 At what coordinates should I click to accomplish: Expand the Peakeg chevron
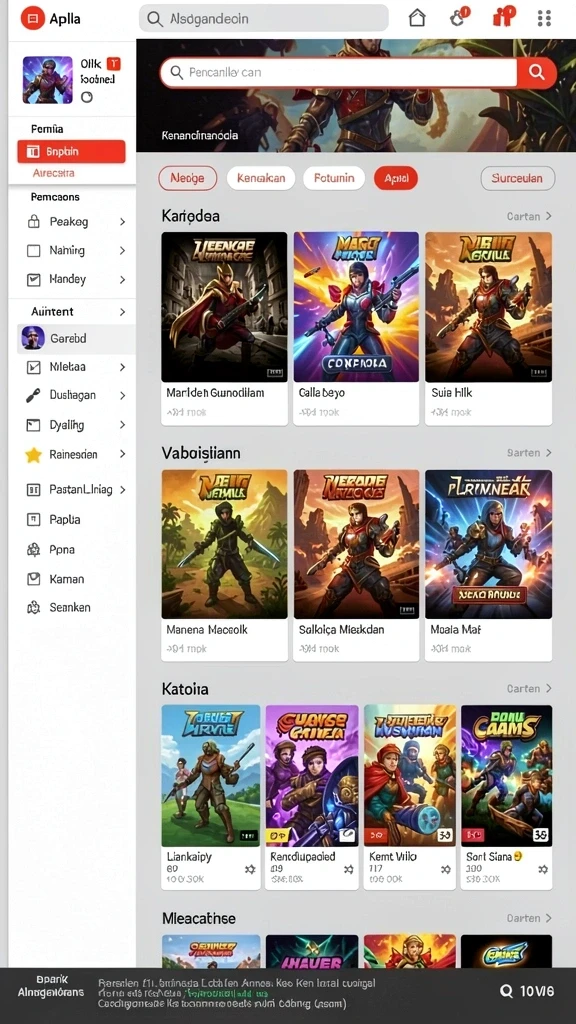pos(122,222)
